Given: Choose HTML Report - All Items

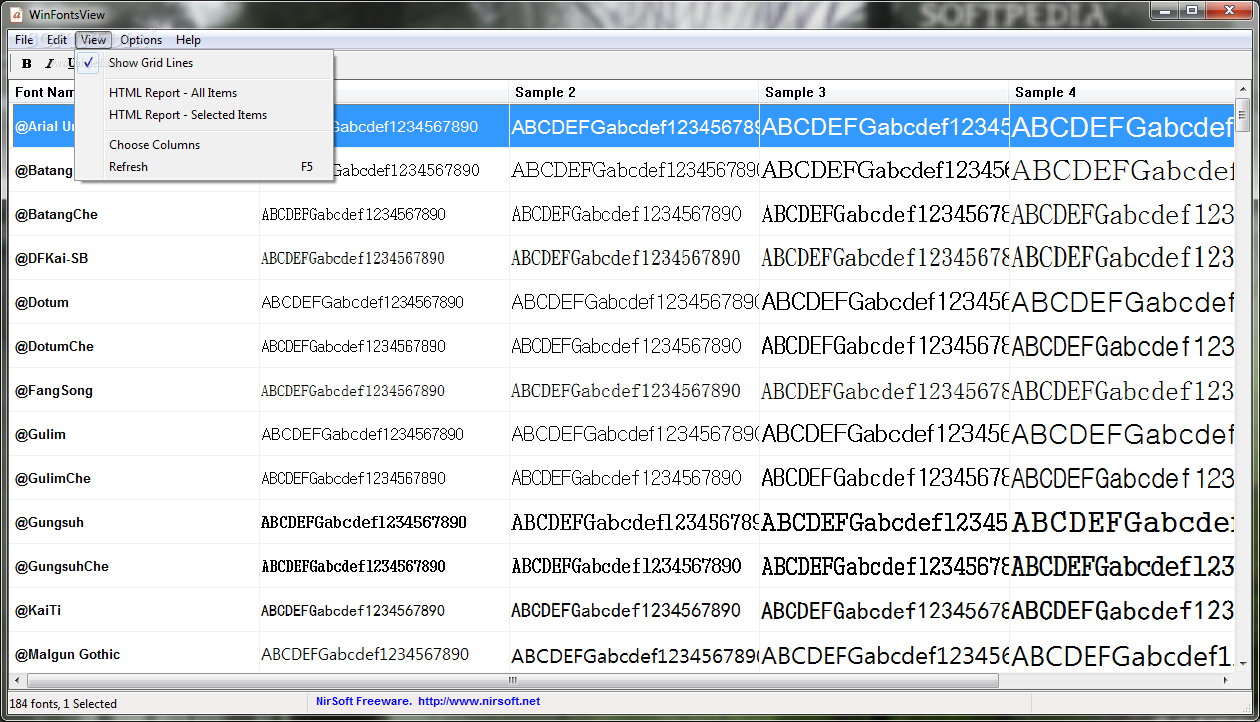Looking at the screenshot, I should (x=204, y=93).
